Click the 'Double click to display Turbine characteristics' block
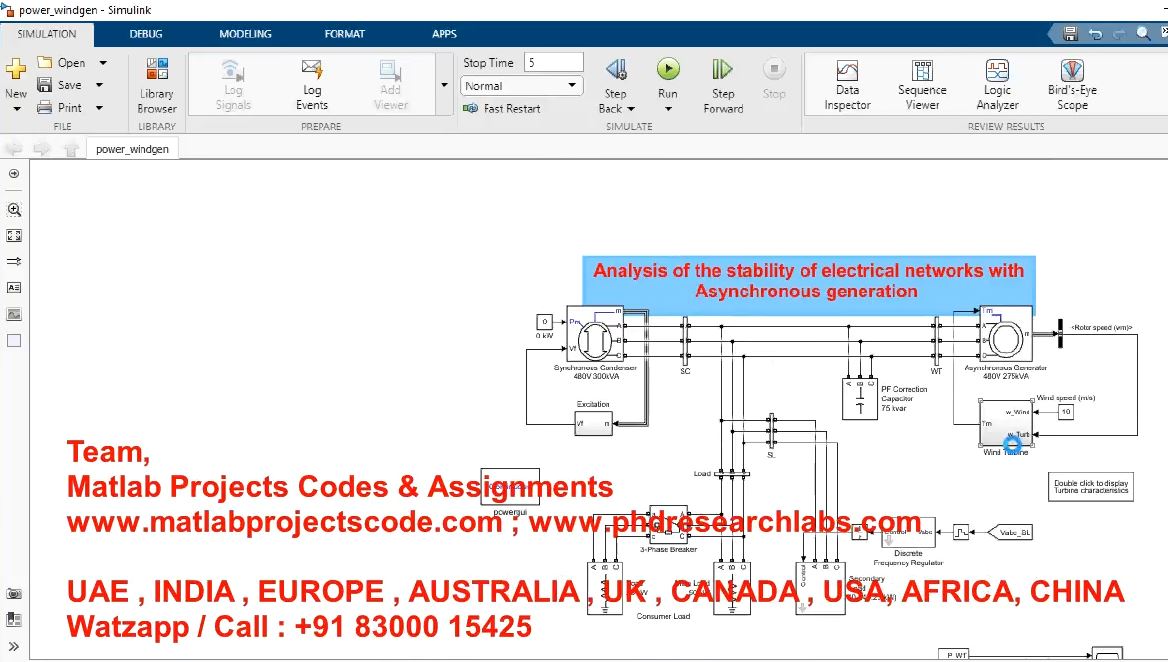 pyautogui.click(x=1091, y=487)
